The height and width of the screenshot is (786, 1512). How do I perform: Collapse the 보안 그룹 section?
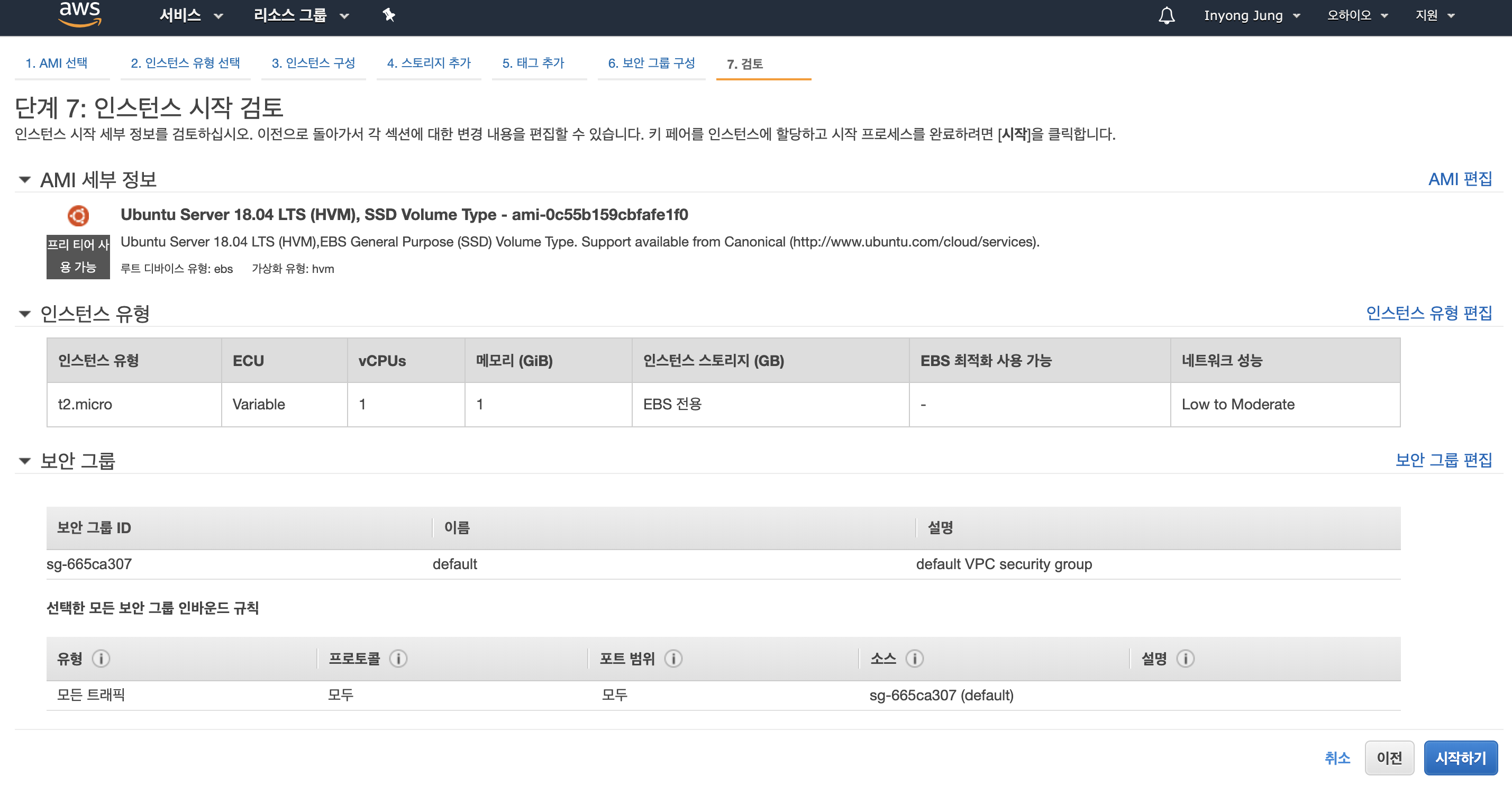[25, 461]
